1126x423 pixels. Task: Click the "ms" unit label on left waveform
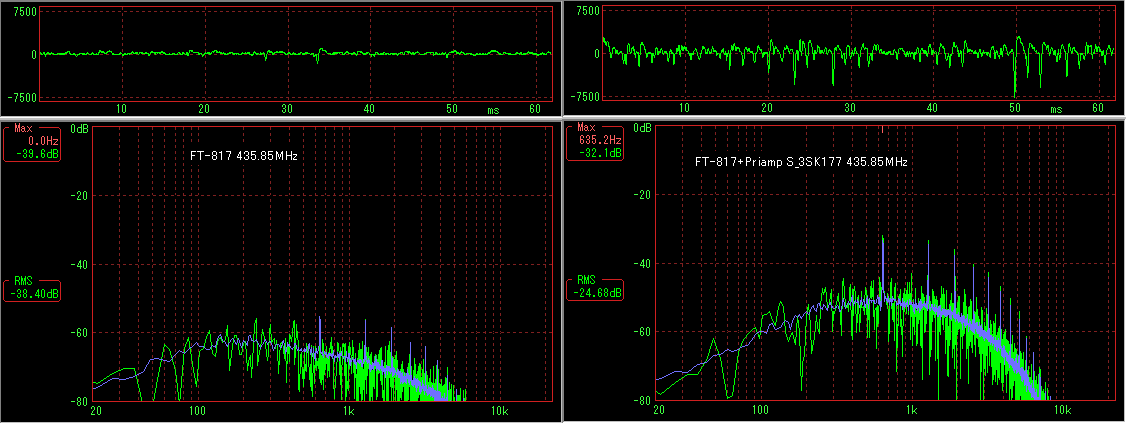[493, 110]
